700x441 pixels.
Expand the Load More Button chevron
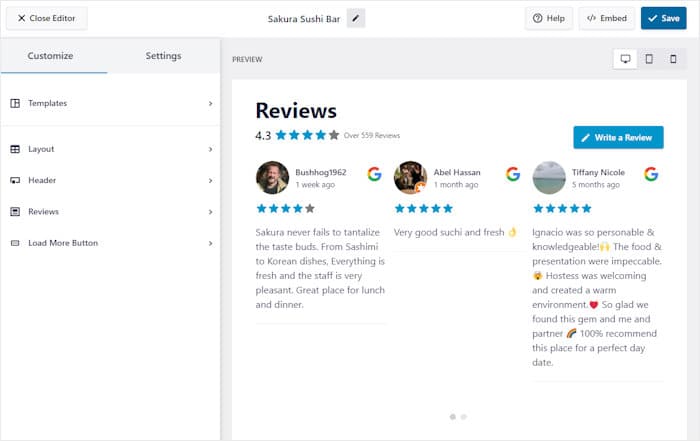pos(210,243)
